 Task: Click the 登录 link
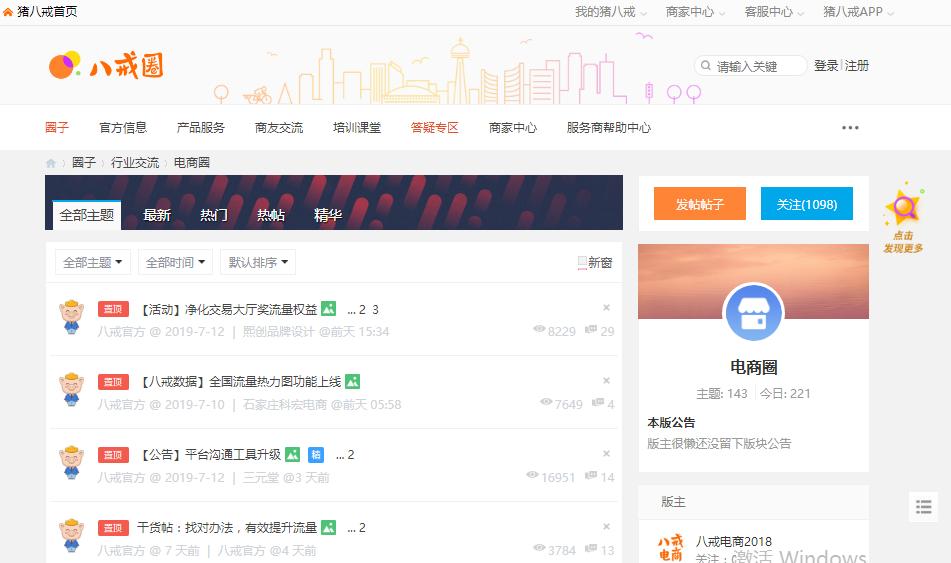tap(825, 66)
